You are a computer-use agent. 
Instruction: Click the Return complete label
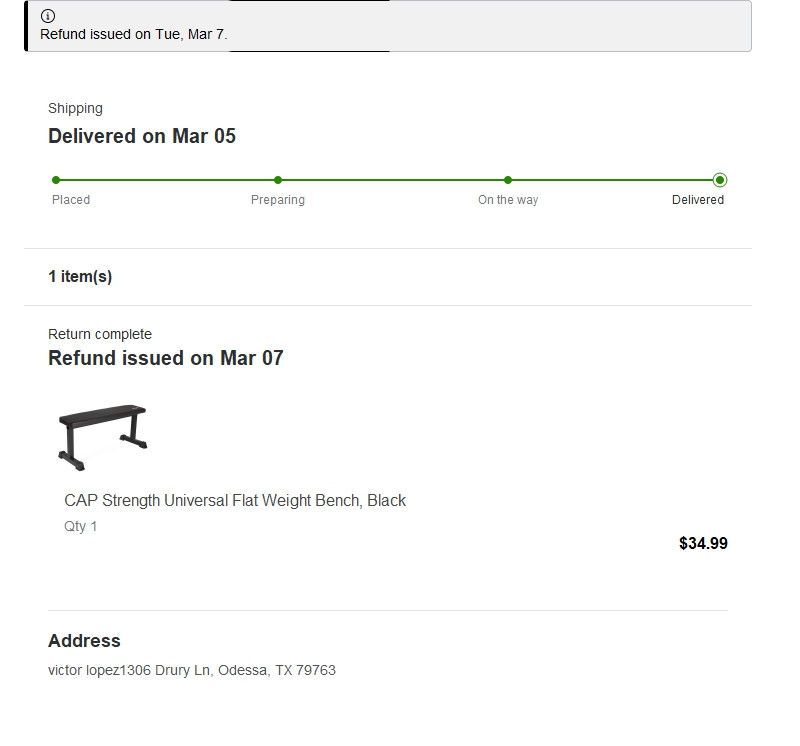point(100,334)
